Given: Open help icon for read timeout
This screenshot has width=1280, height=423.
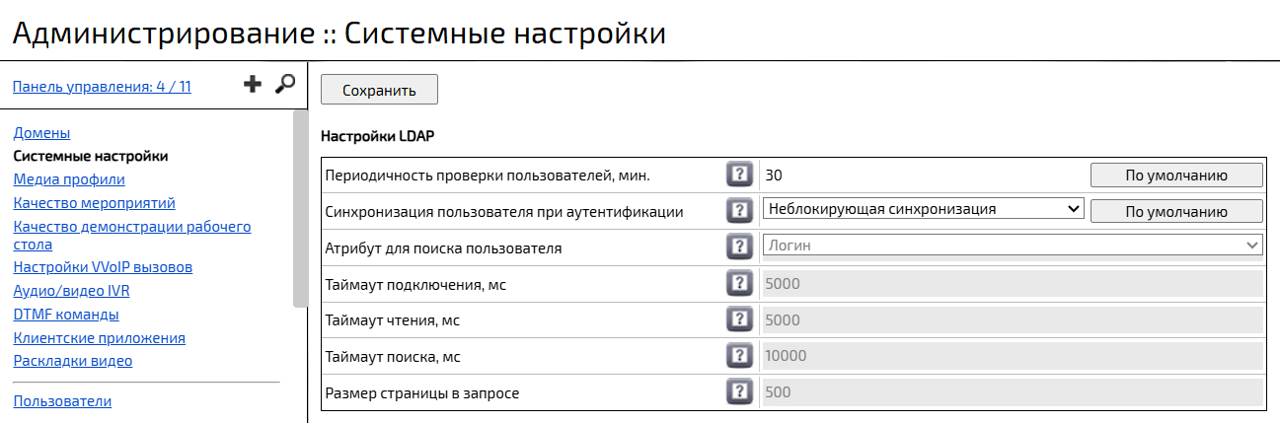Looking at the screenshot, I should tap(738, 319).
